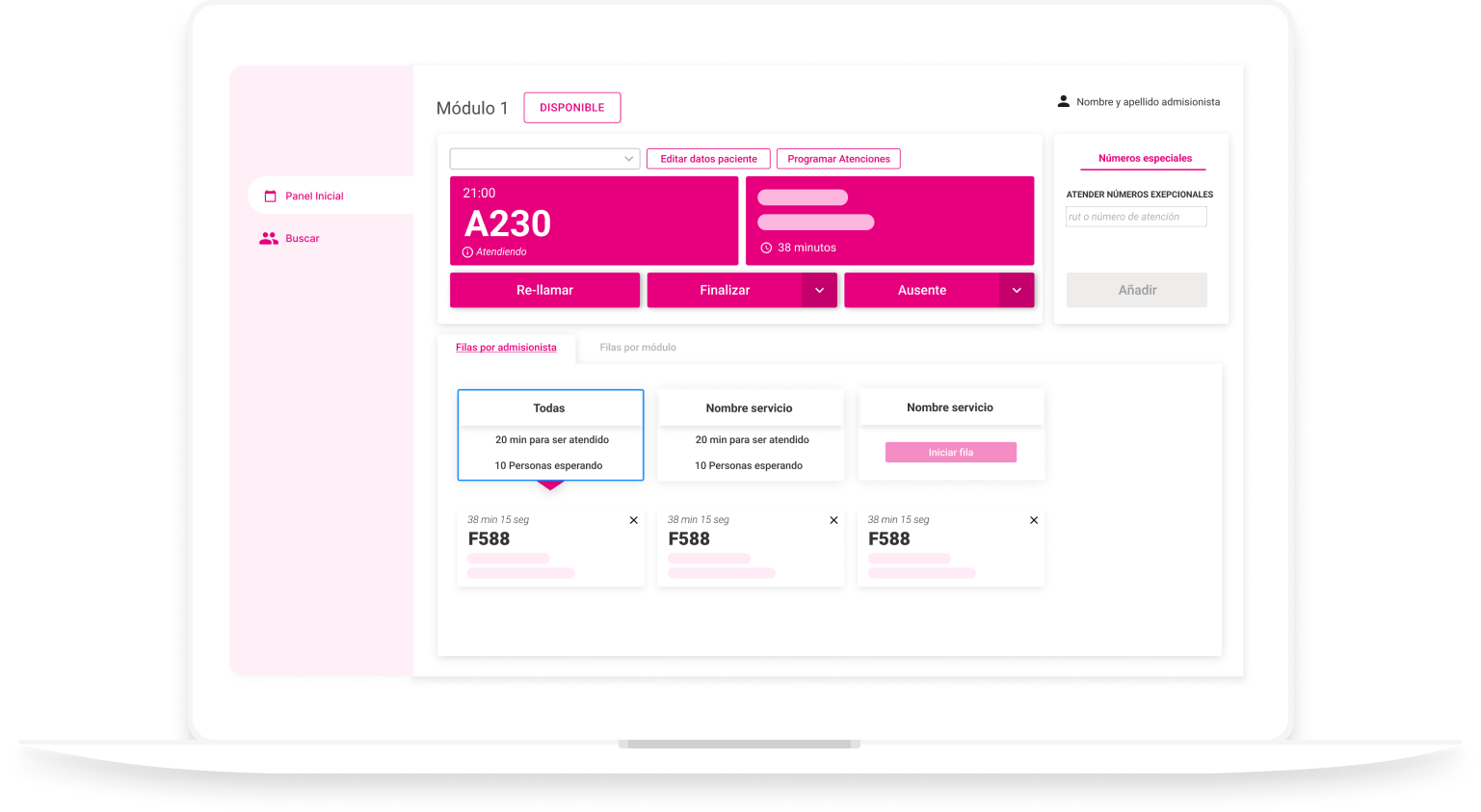Select the Filas por admisionista tab
The width and height of the screenshot is (1481, 812).
point(506,348)
